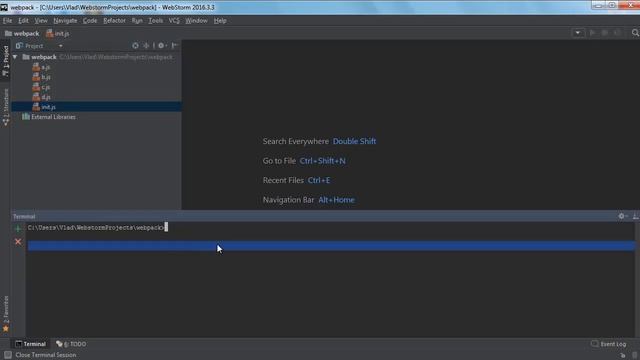
Task: Select External Libraries in project tree
Action: pyautogui.click(x=53, y=117)
